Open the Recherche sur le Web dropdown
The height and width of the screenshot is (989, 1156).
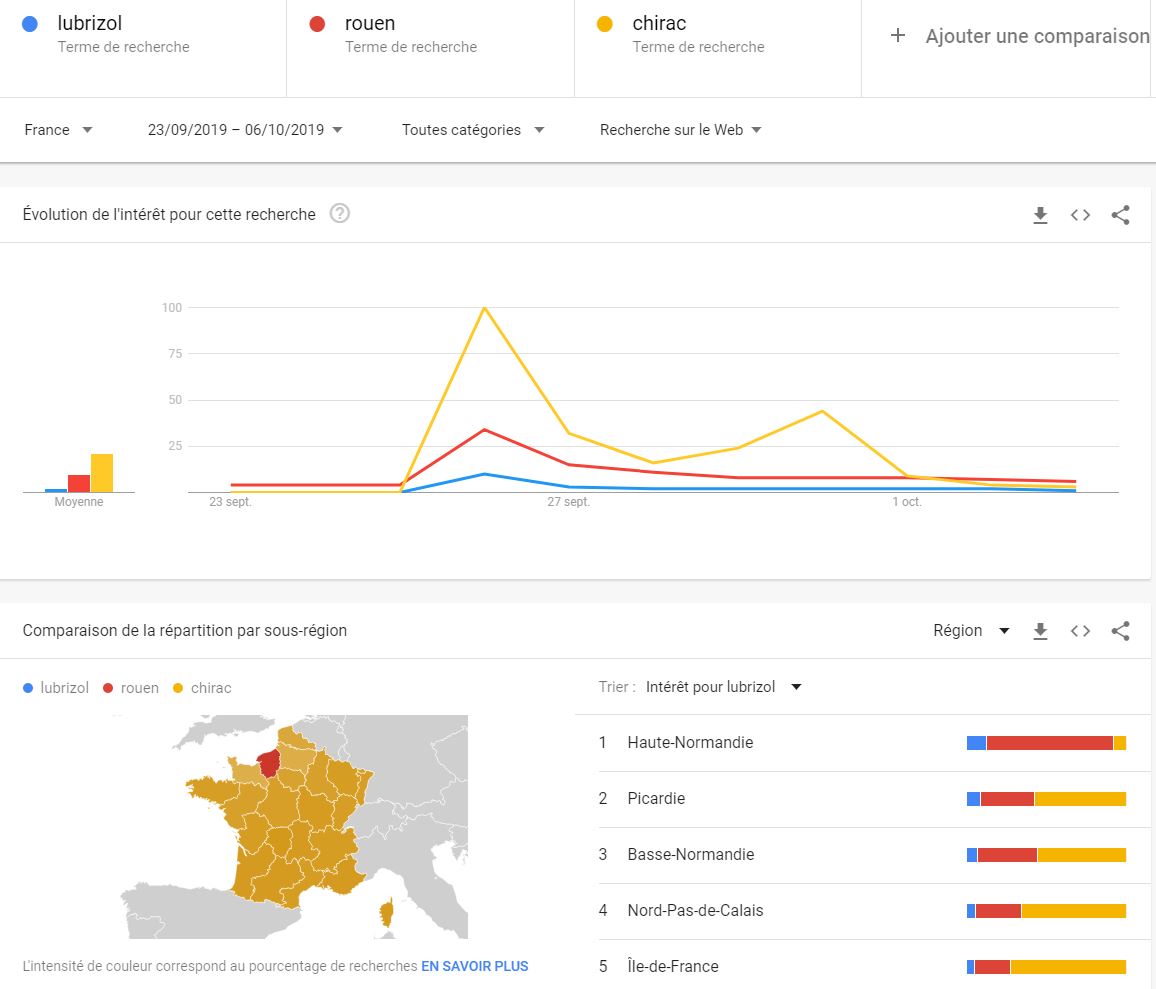(x=680, y=130)
